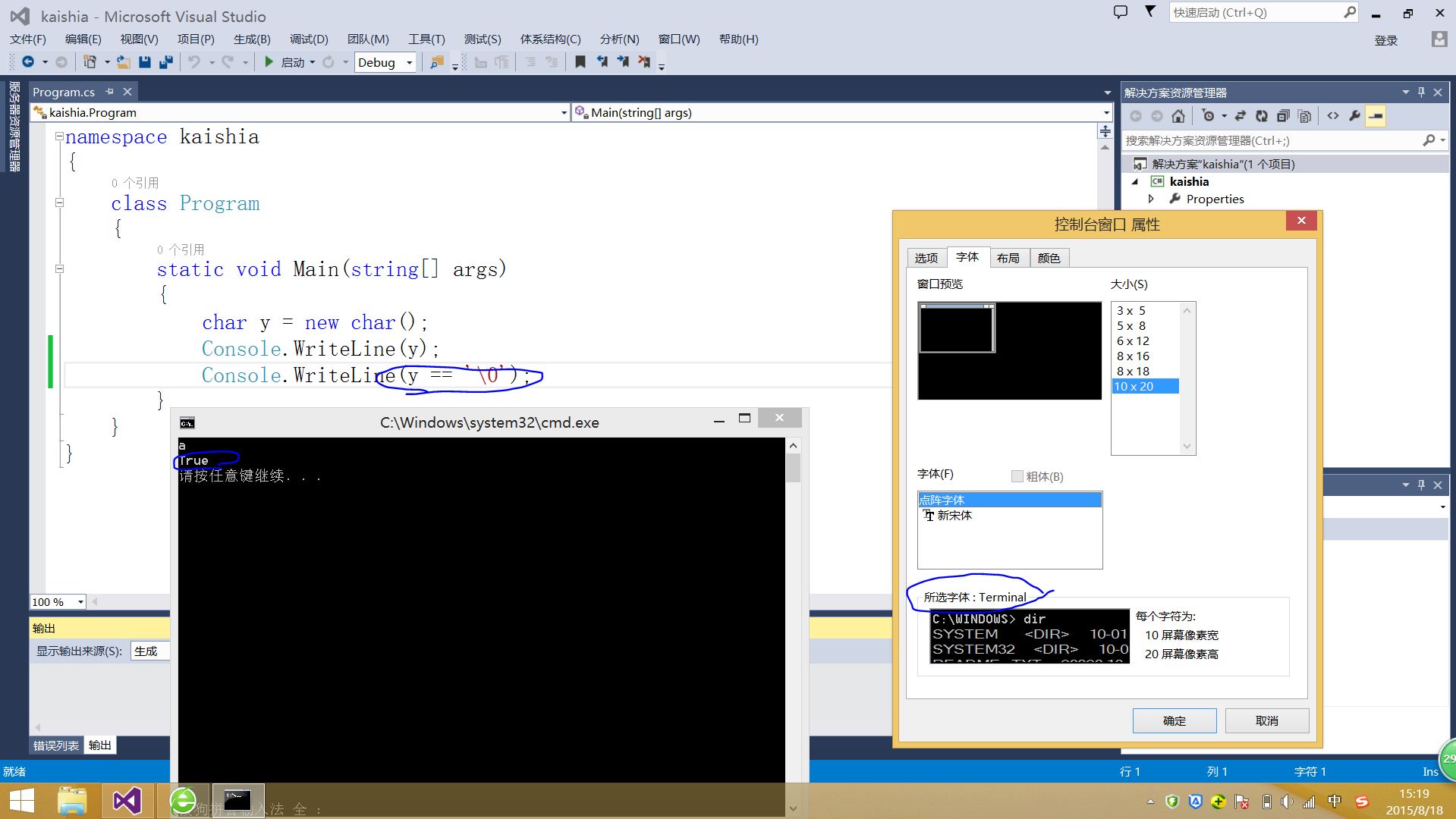Switch to the 选项 tab in console properties
The height and width of the screenshot is (819, 1456).
point(926,258)
